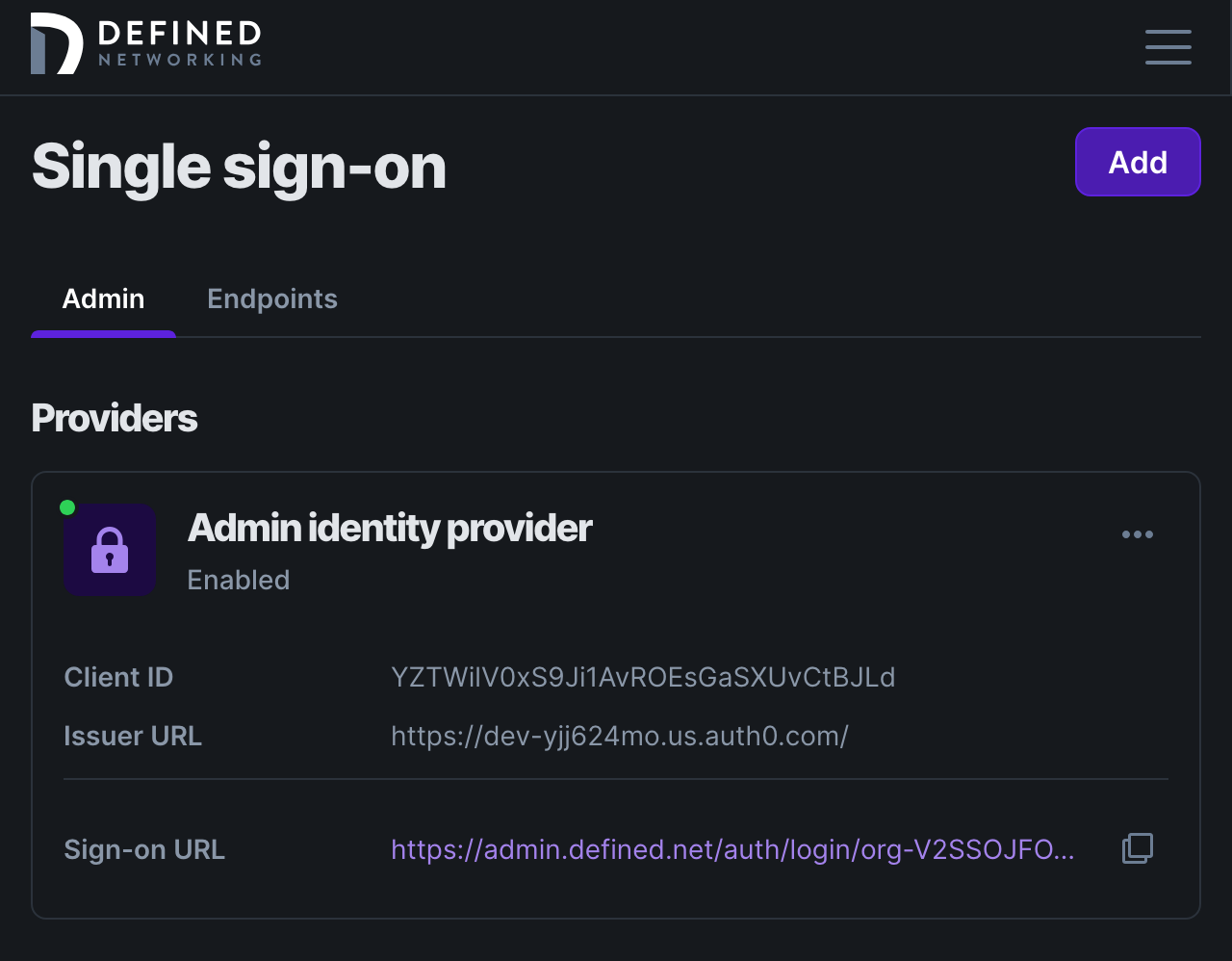Image resolution: width=1232 pixels, height=961 pixels.
Task: Click the DEFINED NETWORKING wordmark
Action: pos(177,42)
